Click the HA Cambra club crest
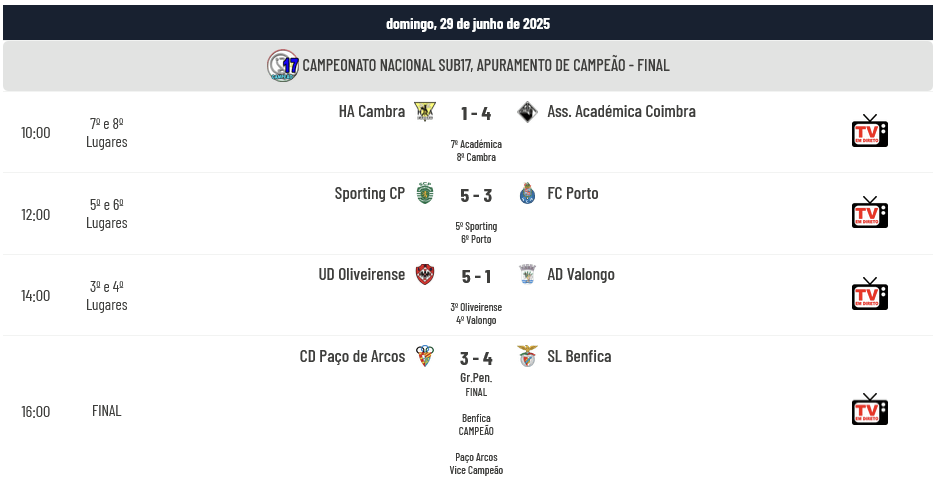The image size is (938, 485). tap(425, 112)
